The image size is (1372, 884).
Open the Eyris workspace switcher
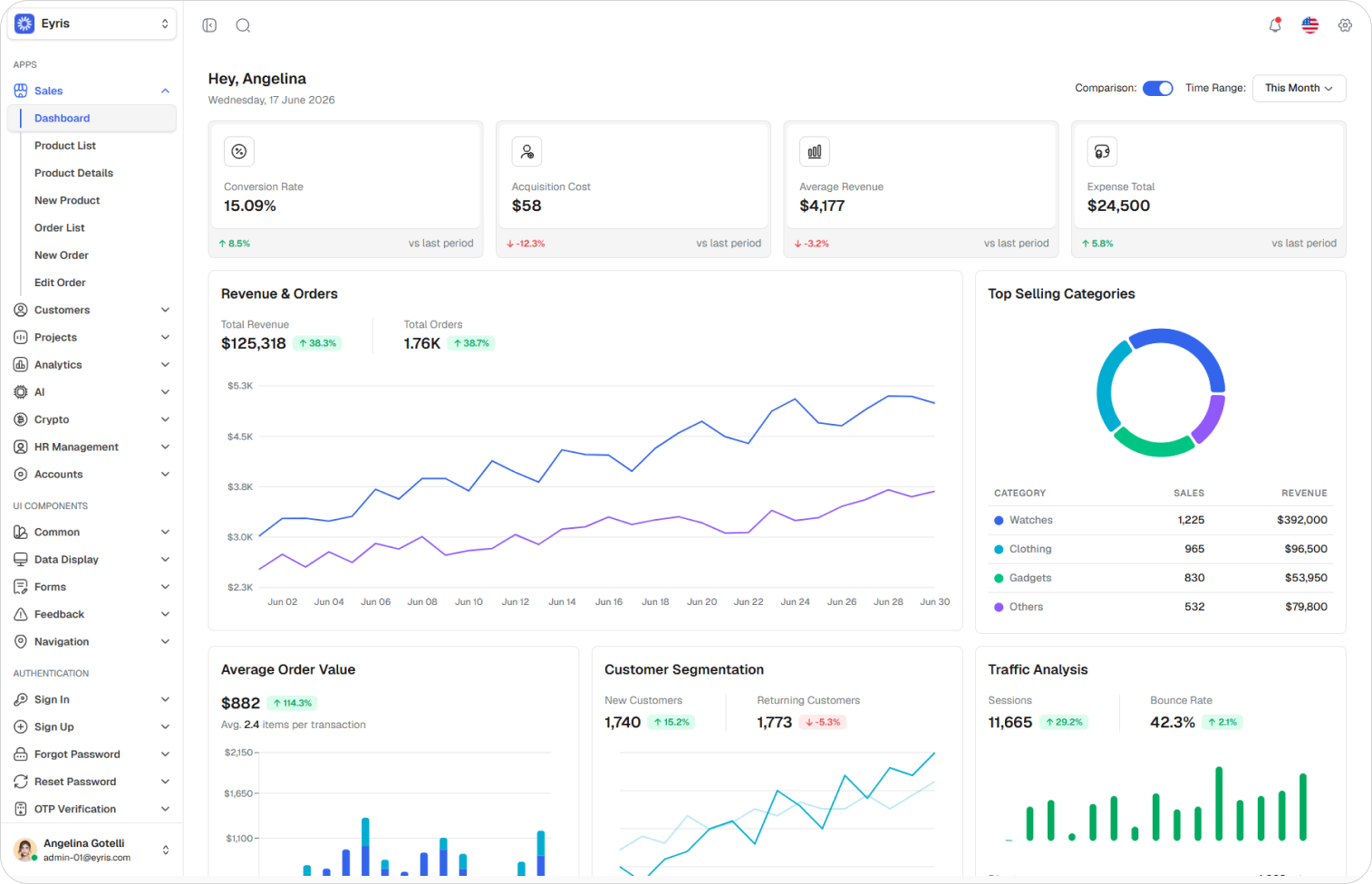[x=92, y=24]
